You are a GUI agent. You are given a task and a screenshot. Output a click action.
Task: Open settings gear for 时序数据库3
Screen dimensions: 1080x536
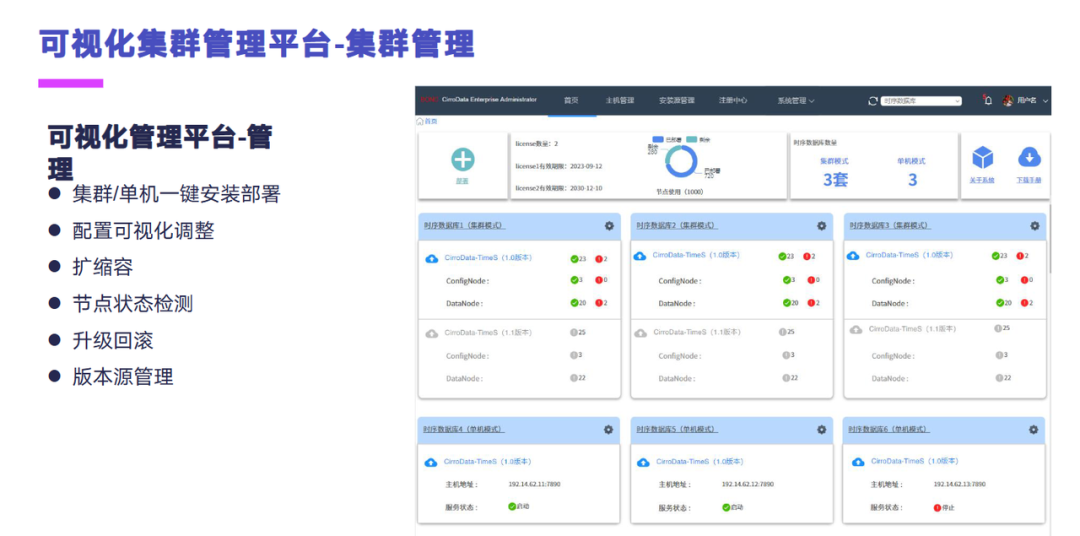click(1034, 226)
